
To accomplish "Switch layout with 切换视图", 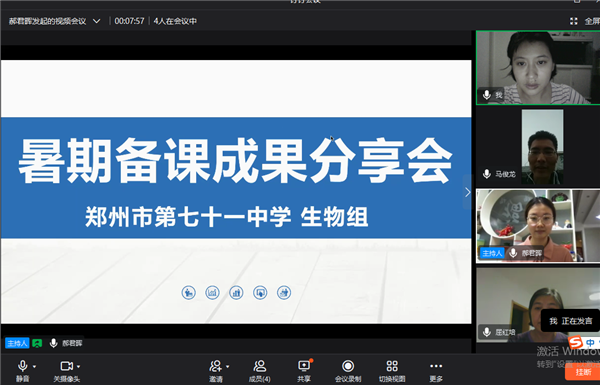I will pos(392,370).
